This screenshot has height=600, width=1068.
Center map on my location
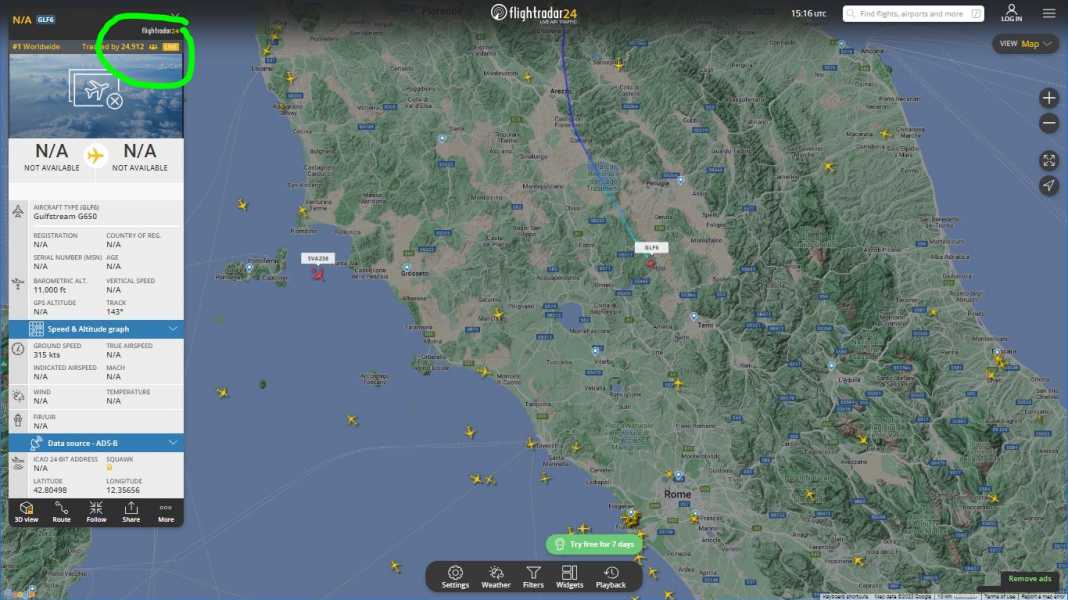point(1049,185)
